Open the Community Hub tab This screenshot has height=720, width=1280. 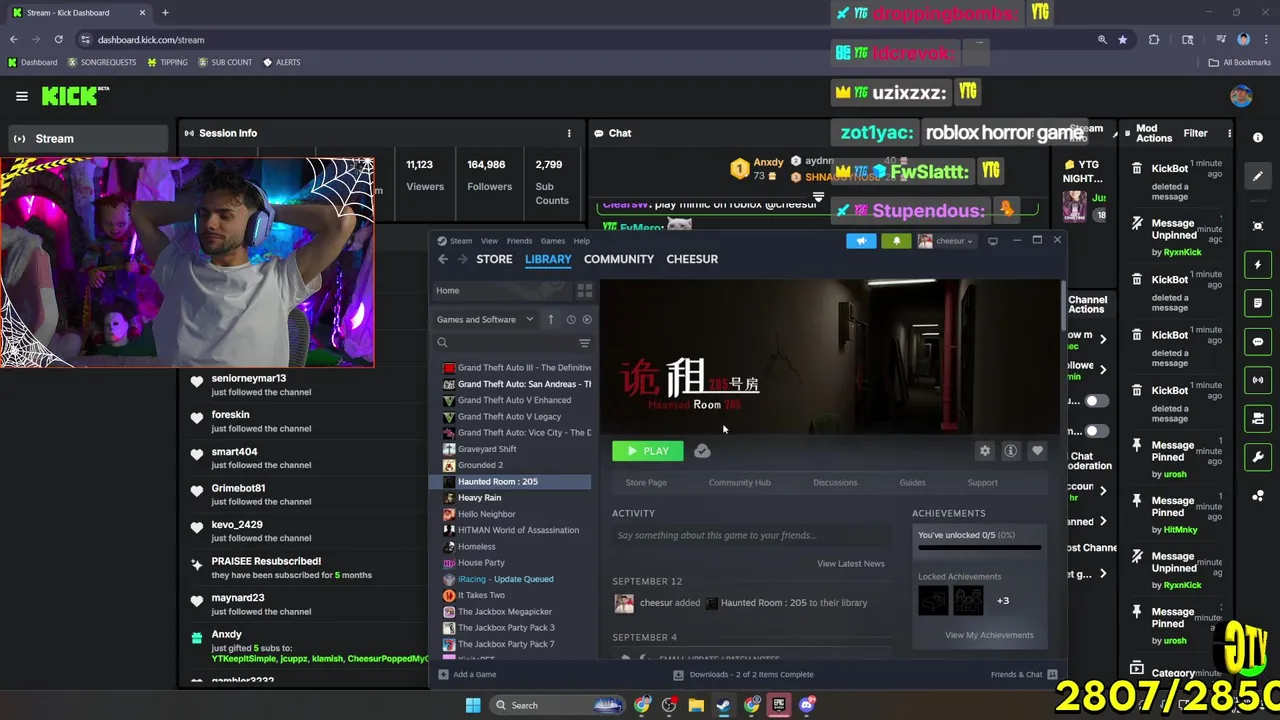click(740, 483)
